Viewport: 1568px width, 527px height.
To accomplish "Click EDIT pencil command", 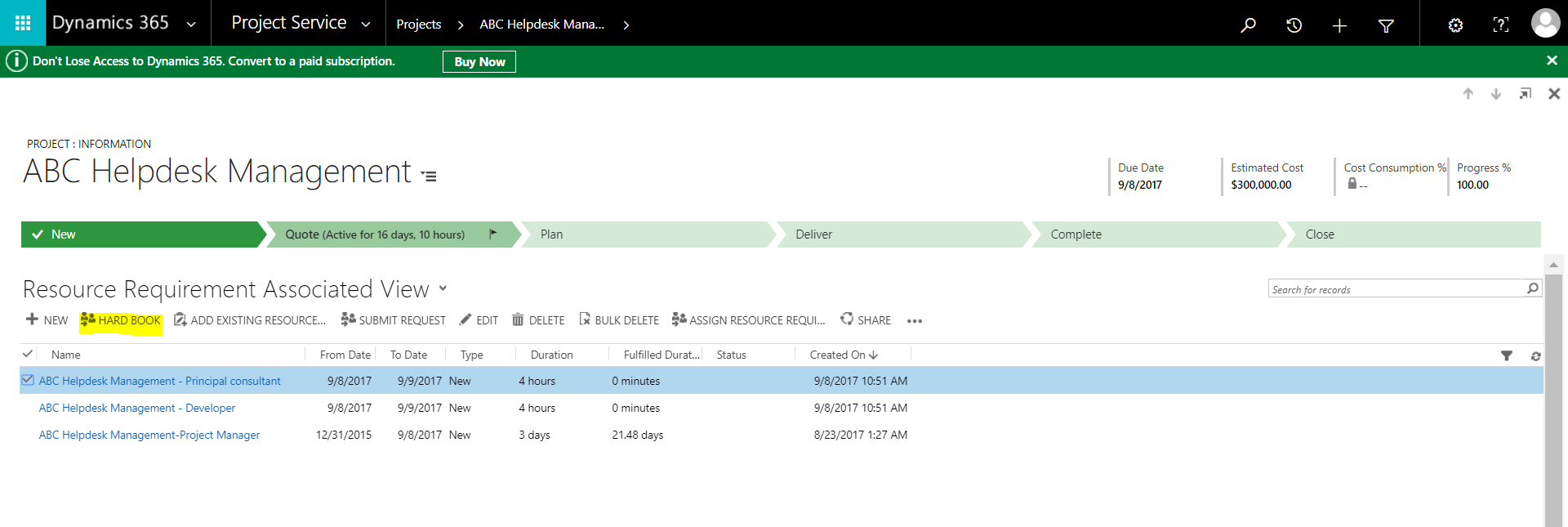I will point(479,320).
